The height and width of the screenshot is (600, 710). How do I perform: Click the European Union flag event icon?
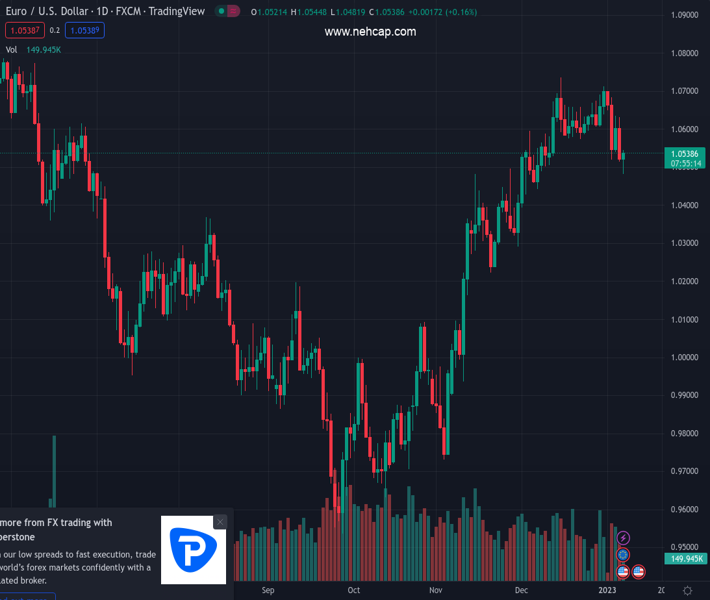(624, 555)
